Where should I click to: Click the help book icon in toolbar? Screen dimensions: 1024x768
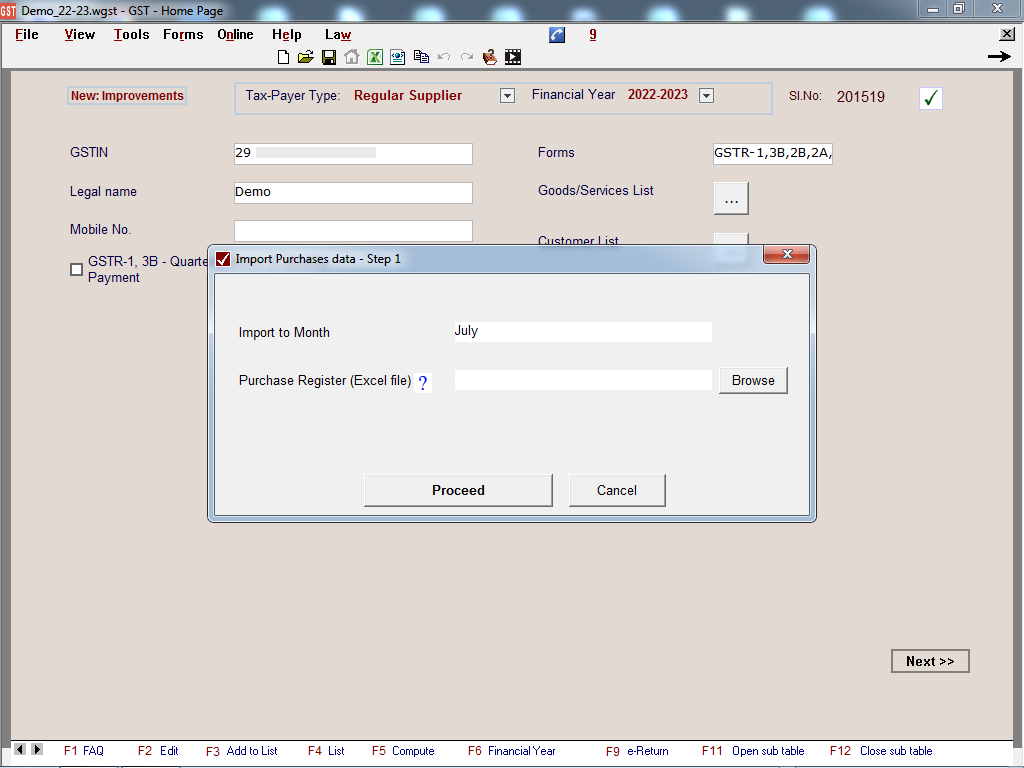(x=490, y=57)
